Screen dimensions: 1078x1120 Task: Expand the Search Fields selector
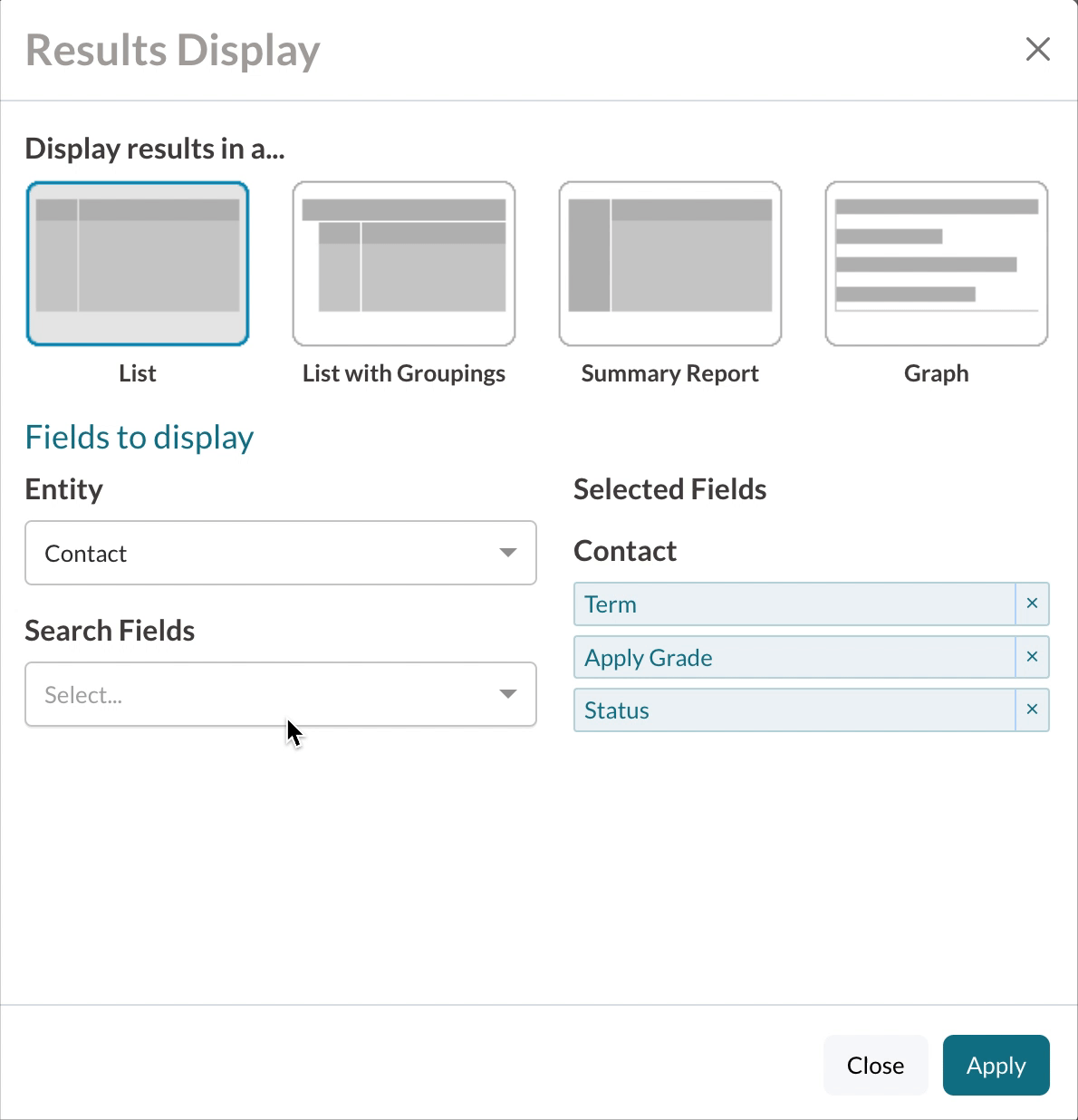pos(281,694)
